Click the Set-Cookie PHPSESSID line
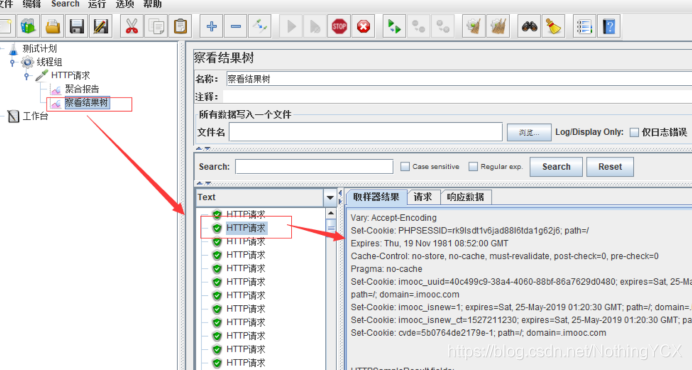The width and height of the screenshot is (692, 370). tap(470, 230)
